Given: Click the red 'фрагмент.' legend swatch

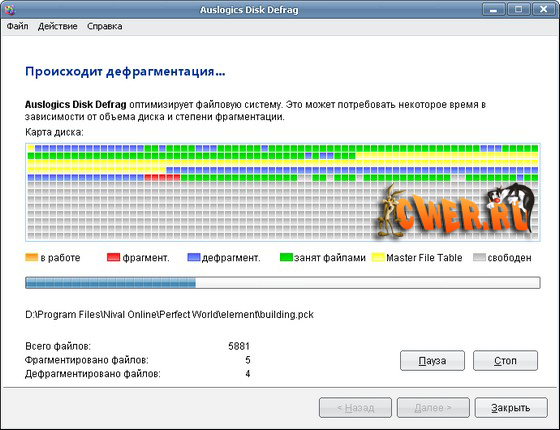Looking at the screenshot, I should pos(113,258).
